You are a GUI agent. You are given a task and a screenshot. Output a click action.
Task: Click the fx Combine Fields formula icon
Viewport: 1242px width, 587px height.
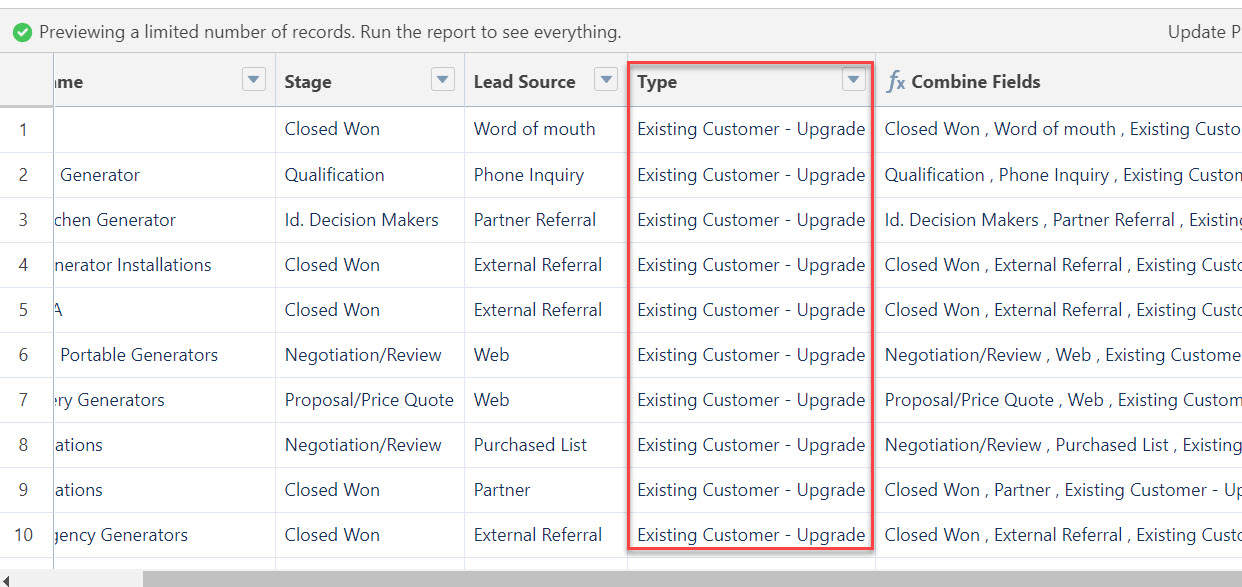pyautogui.click(x=894, y=81)
